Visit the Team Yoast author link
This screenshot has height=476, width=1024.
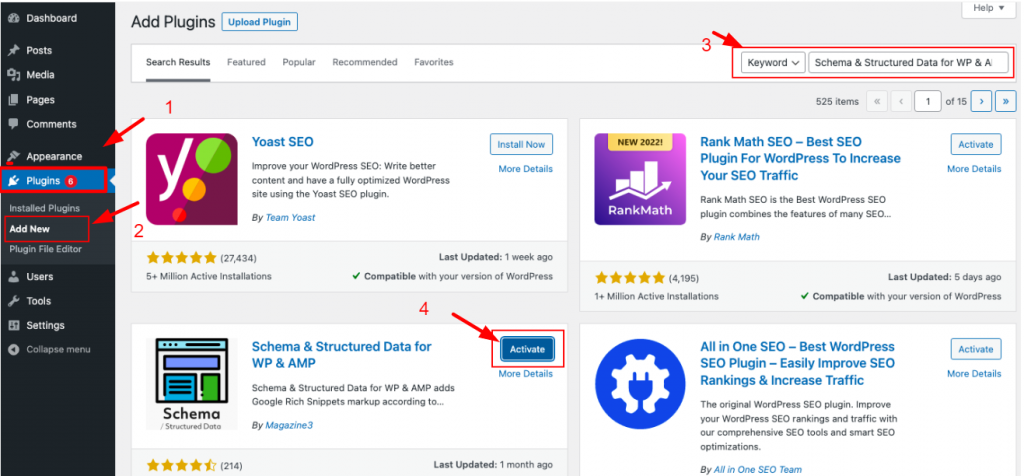coord(290,217)
